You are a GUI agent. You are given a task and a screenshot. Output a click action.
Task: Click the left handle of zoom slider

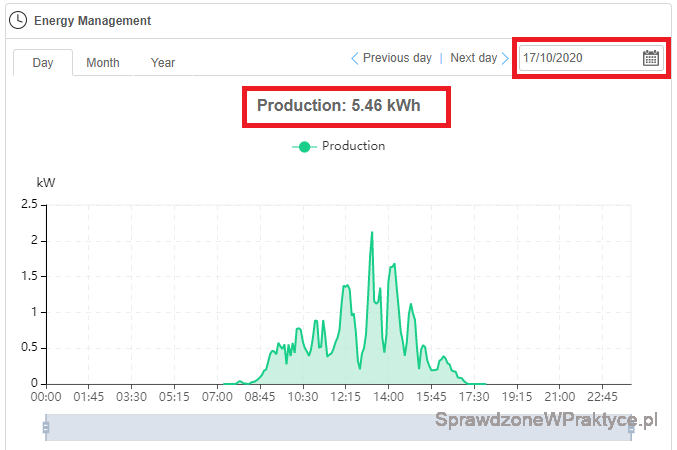pyautogui.click(x=46, y=428)
